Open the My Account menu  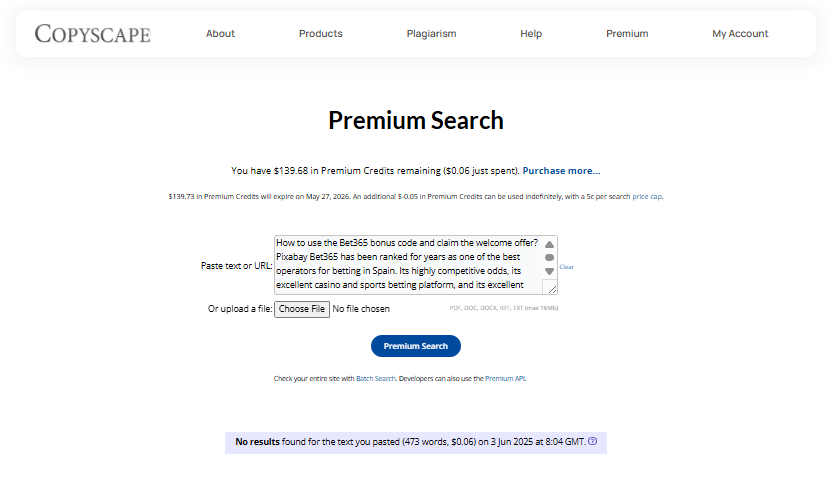[x=740, y=33]
